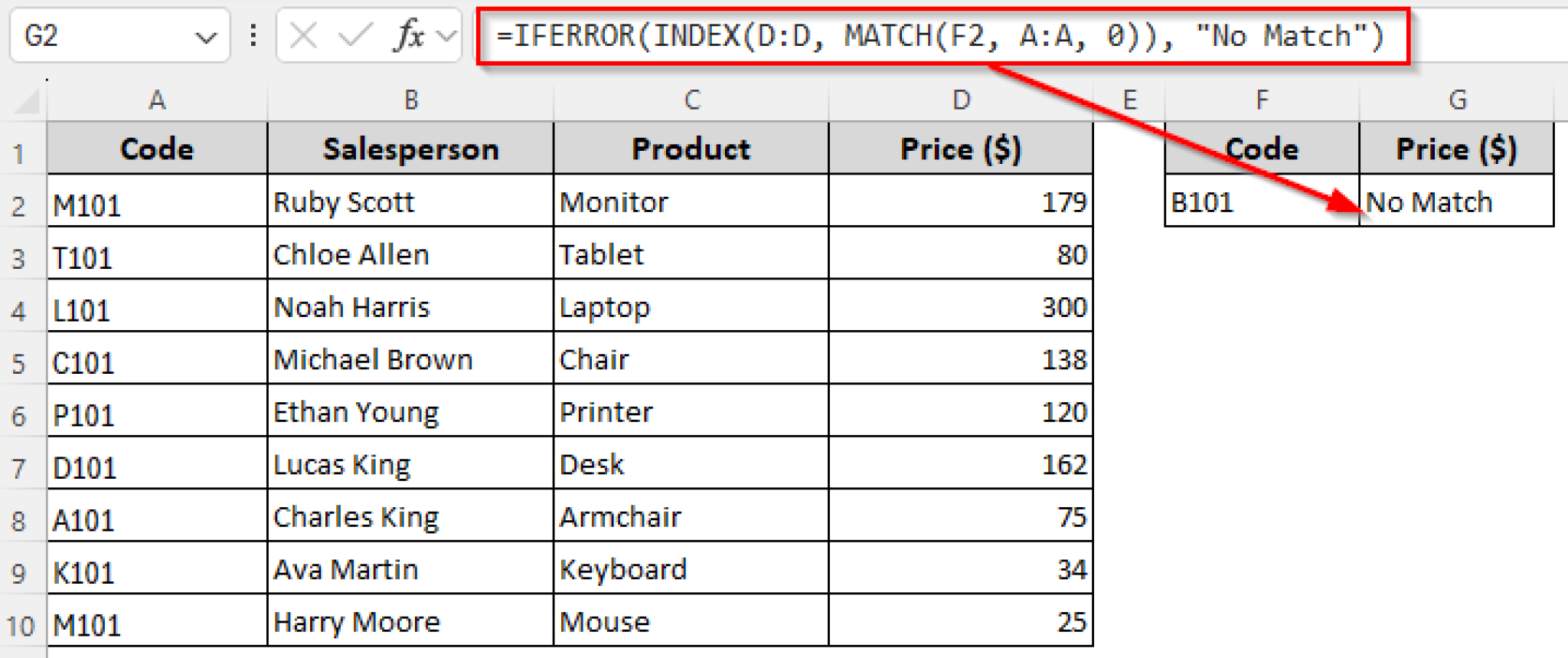Screen dimensions: 1568x658
Task: Click the Salesperson header cell
Action: (410, 149)
